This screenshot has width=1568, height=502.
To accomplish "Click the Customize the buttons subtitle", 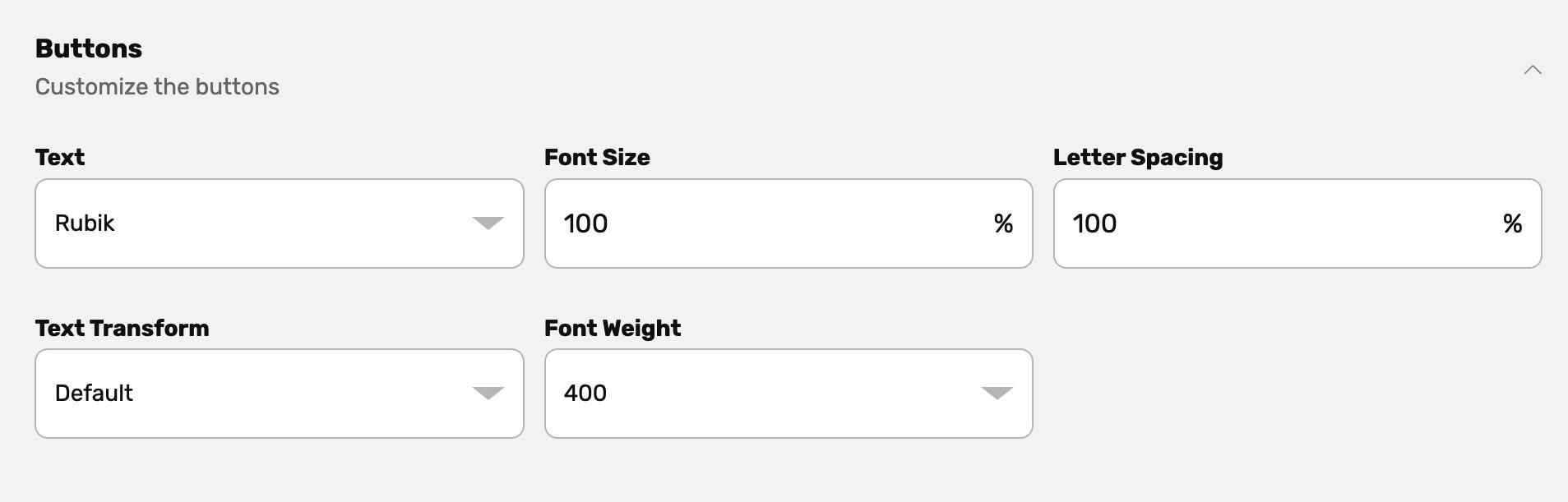I will coord(156,85).
